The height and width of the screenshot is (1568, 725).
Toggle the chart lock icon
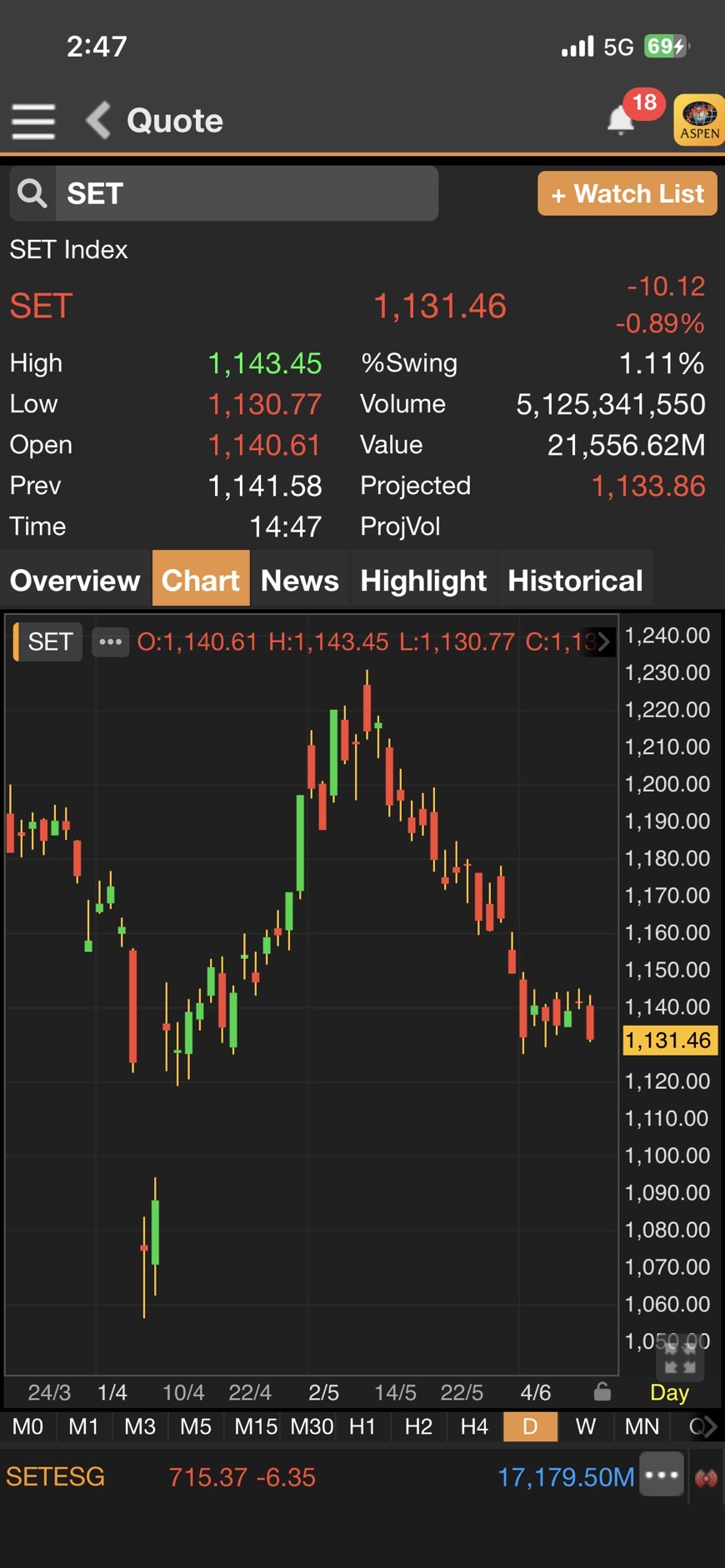click(602, 1392)
